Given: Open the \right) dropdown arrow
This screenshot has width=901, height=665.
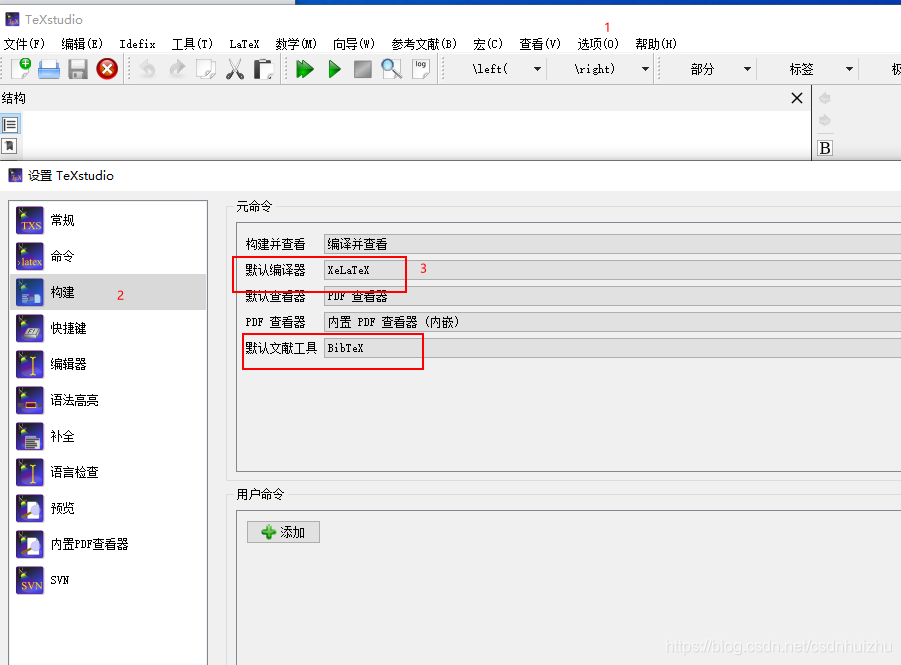Looking at the screenshot, I should pyautogui.click(x=645, y=69).
